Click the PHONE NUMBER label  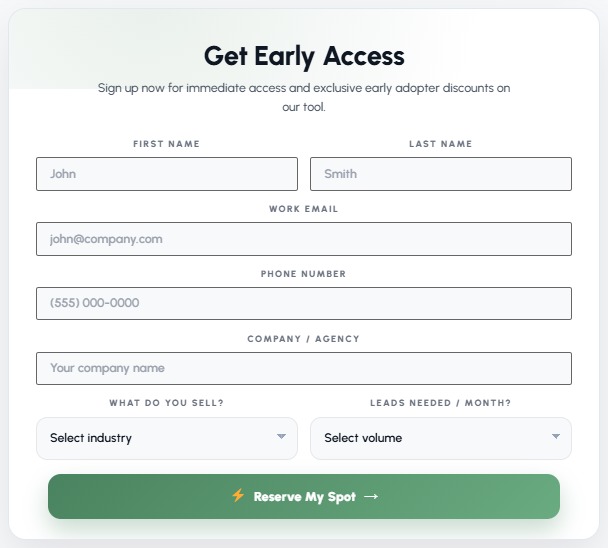pyautogui.click(x=304, y=274)
